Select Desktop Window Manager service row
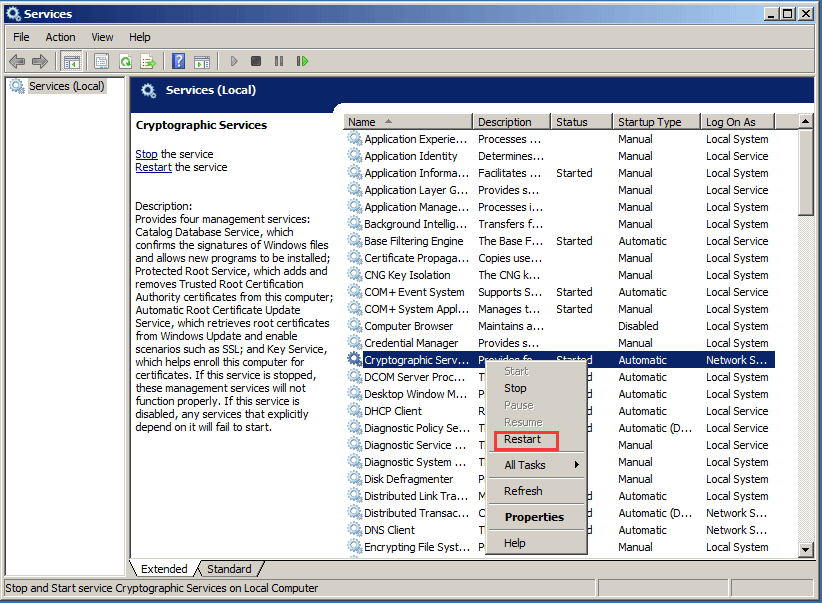822x603 pixels. click(560, 394)
